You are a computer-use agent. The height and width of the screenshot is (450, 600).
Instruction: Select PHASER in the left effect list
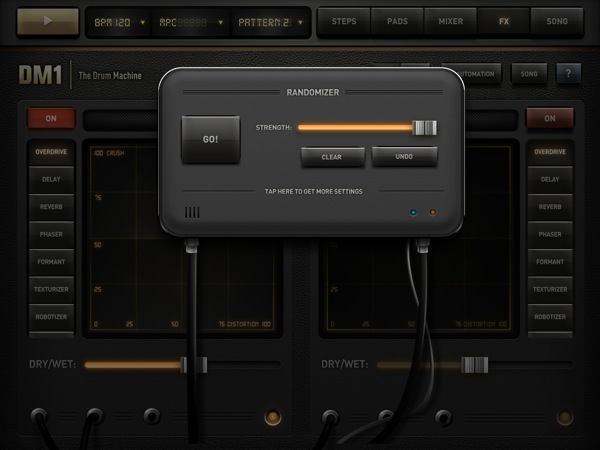[x=51, y=235]
